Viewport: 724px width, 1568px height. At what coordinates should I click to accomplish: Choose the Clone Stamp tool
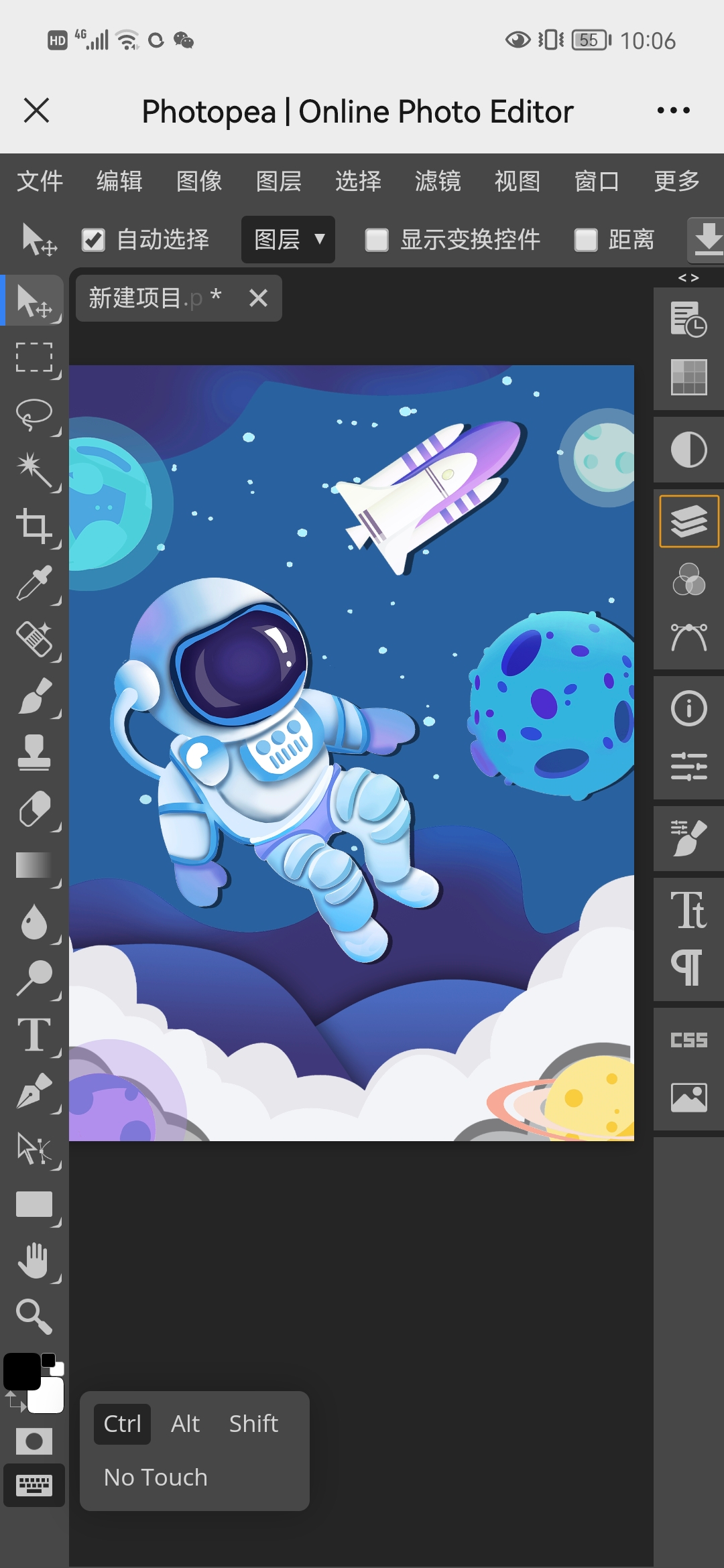(34, 752)
